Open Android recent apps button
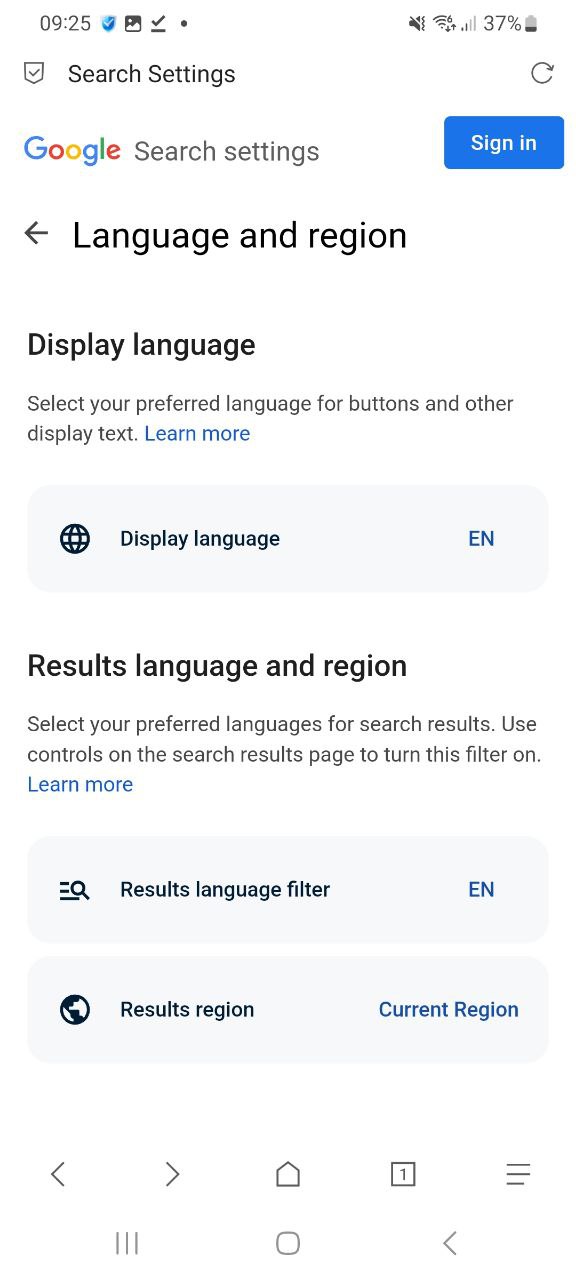 (x=127, y=1243)
